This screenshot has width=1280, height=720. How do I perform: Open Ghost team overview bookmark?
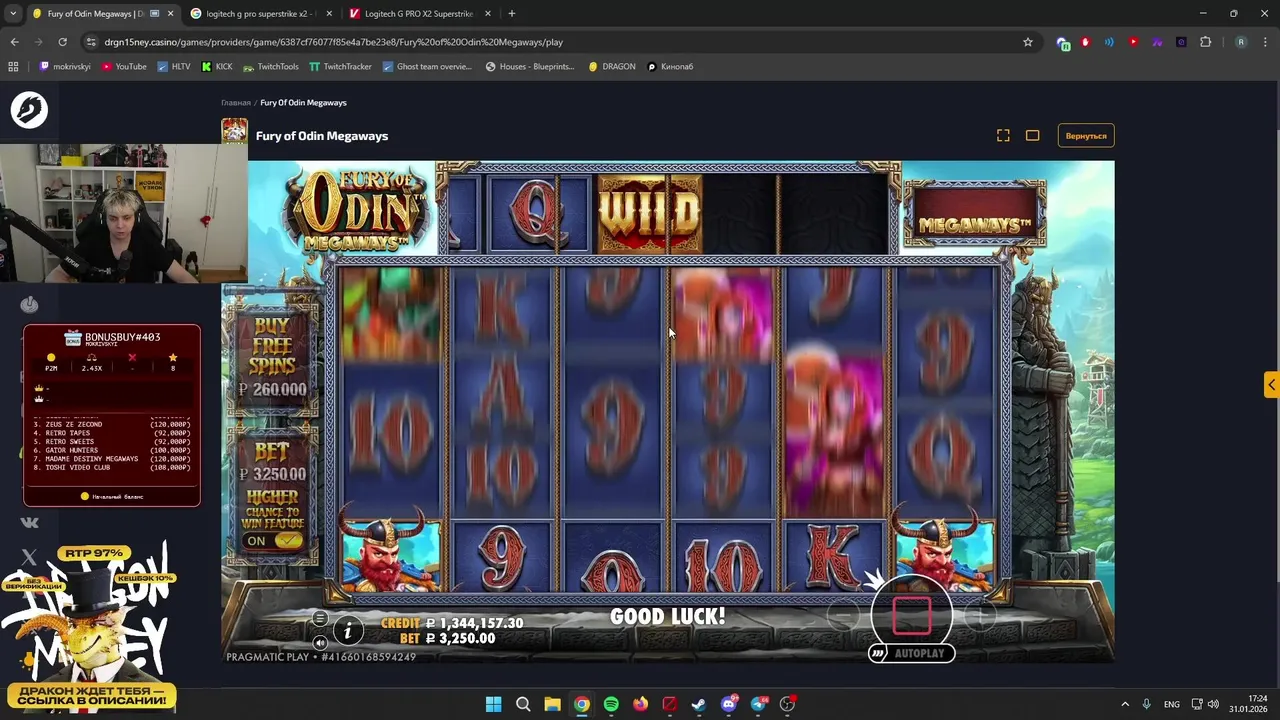[x=427, y=67]
